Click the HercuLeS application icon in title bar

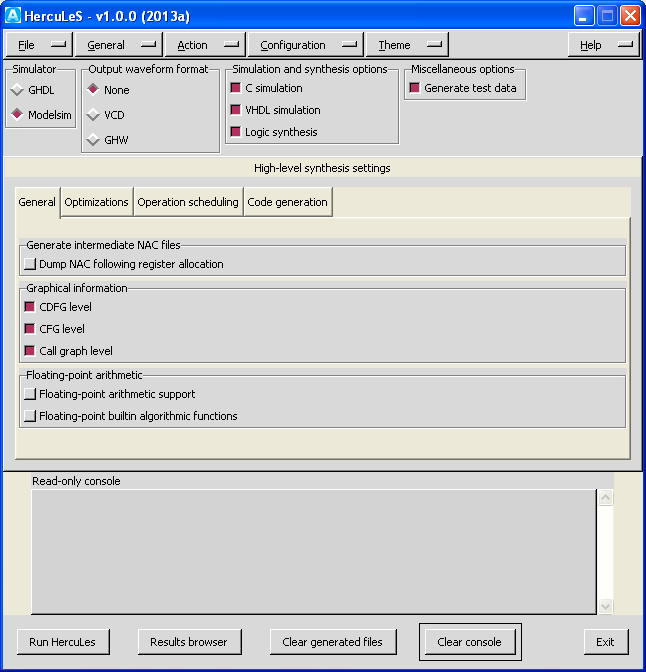point(13,15)
